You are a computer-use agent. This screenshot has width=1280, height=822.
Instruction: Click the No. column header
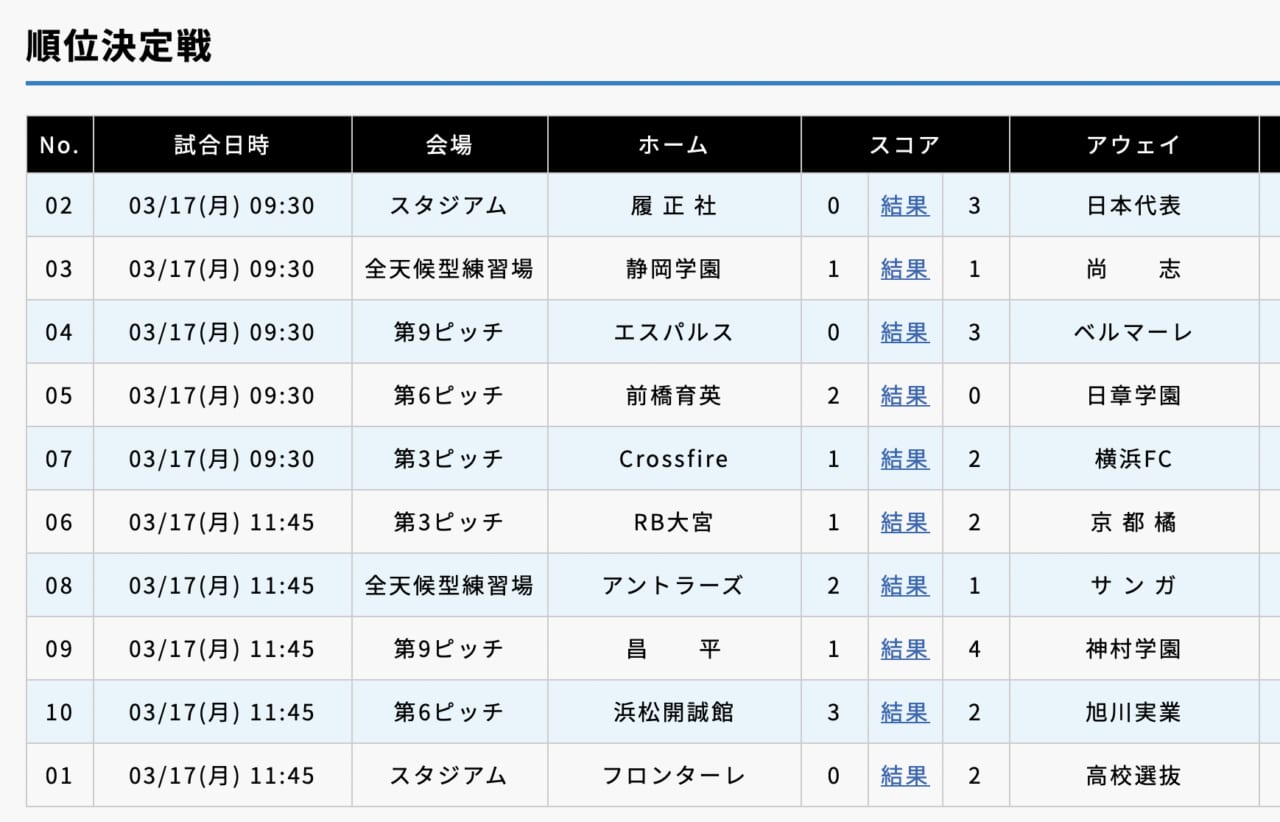(x=60, y=145)
